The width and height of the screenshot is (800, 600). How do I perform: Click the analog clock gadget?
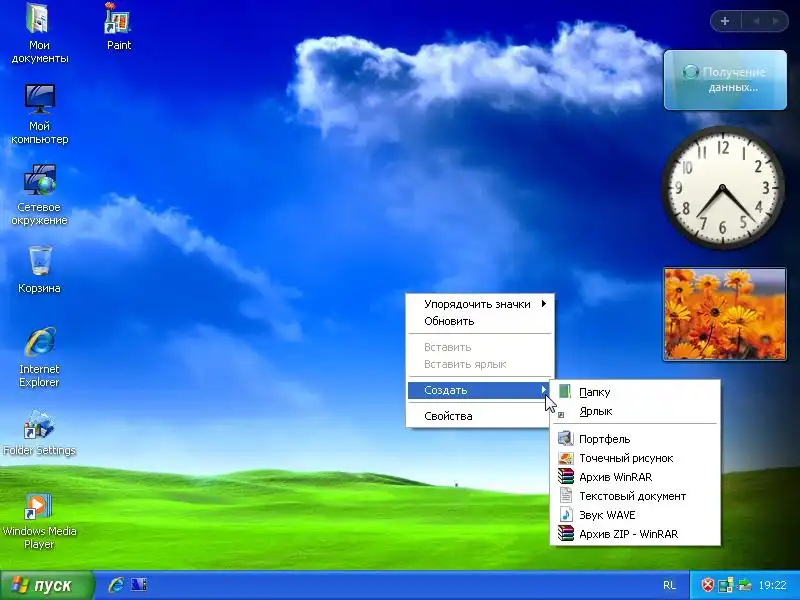(x=722, y=188)
